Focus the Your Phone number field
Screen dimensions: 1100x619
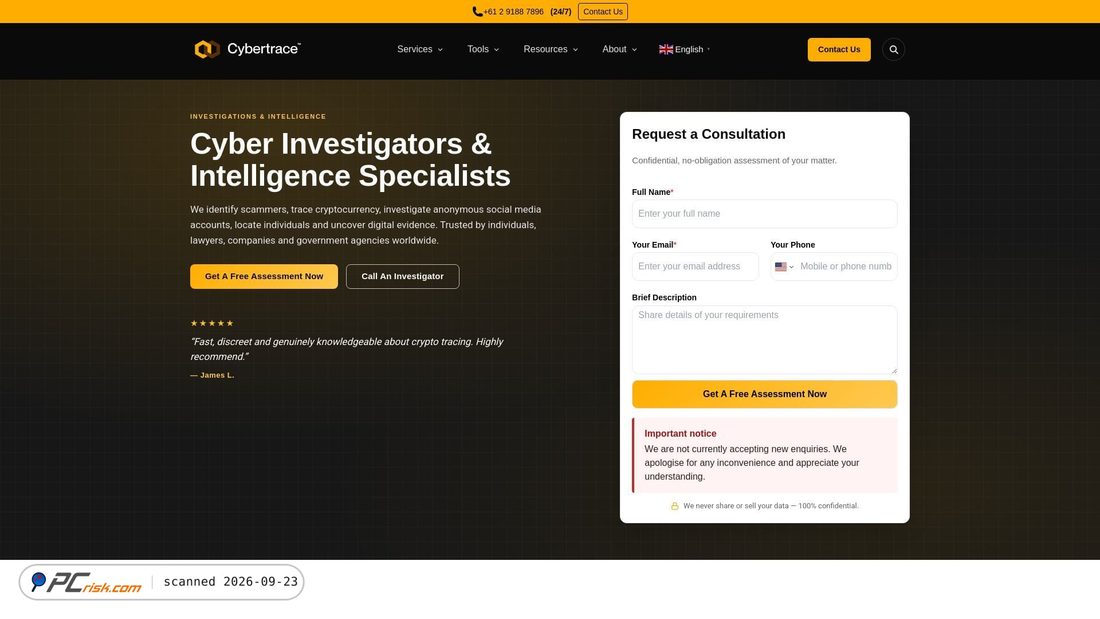point(845,267)
